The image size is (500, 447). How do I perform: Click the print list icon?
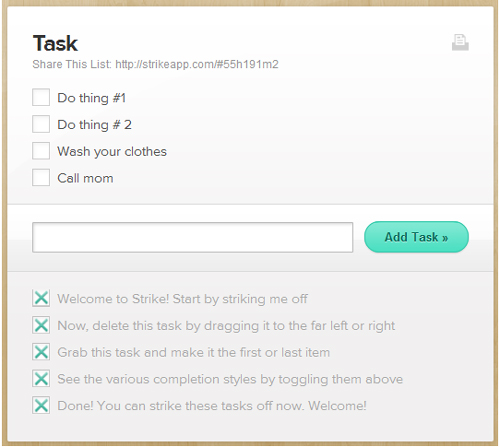pyautogui.click(x=460, y=42)
